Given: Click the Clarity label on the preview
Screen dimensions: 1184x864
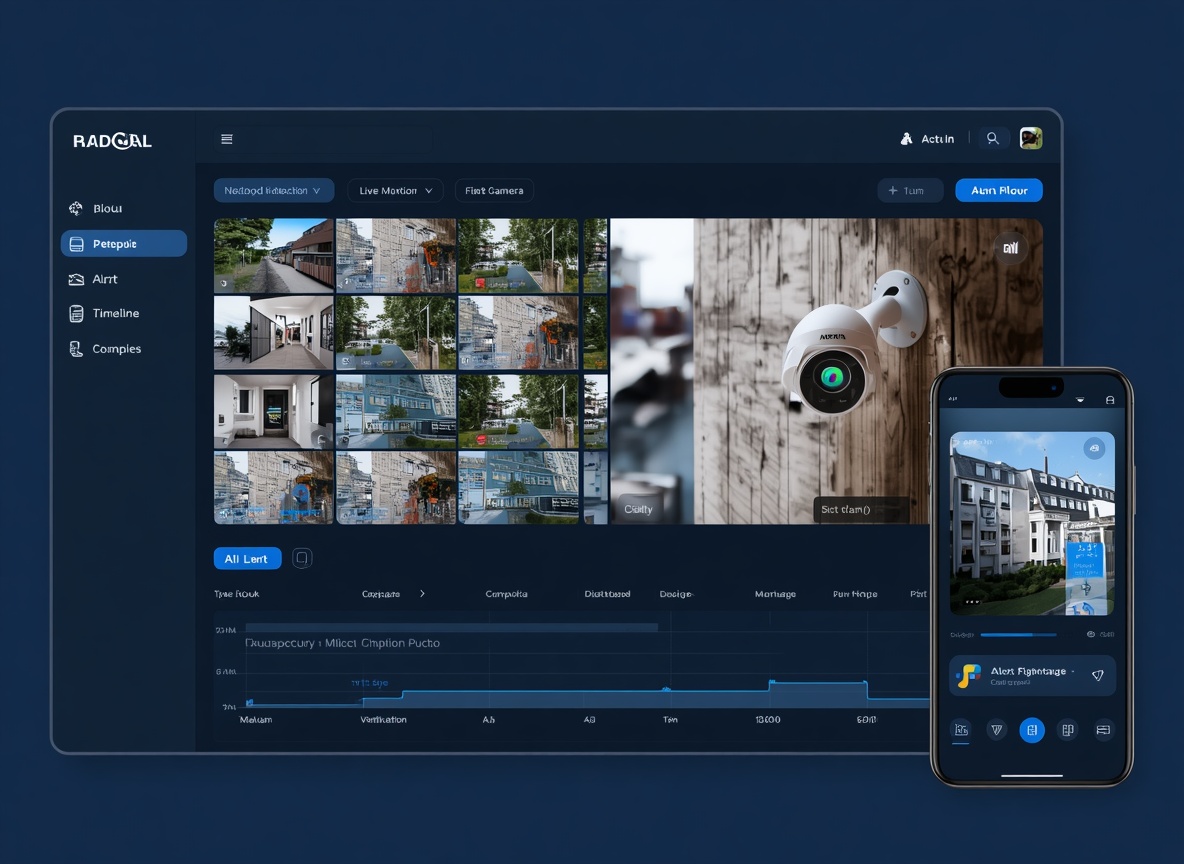Looking at the screenshot, I should [638, 509].
